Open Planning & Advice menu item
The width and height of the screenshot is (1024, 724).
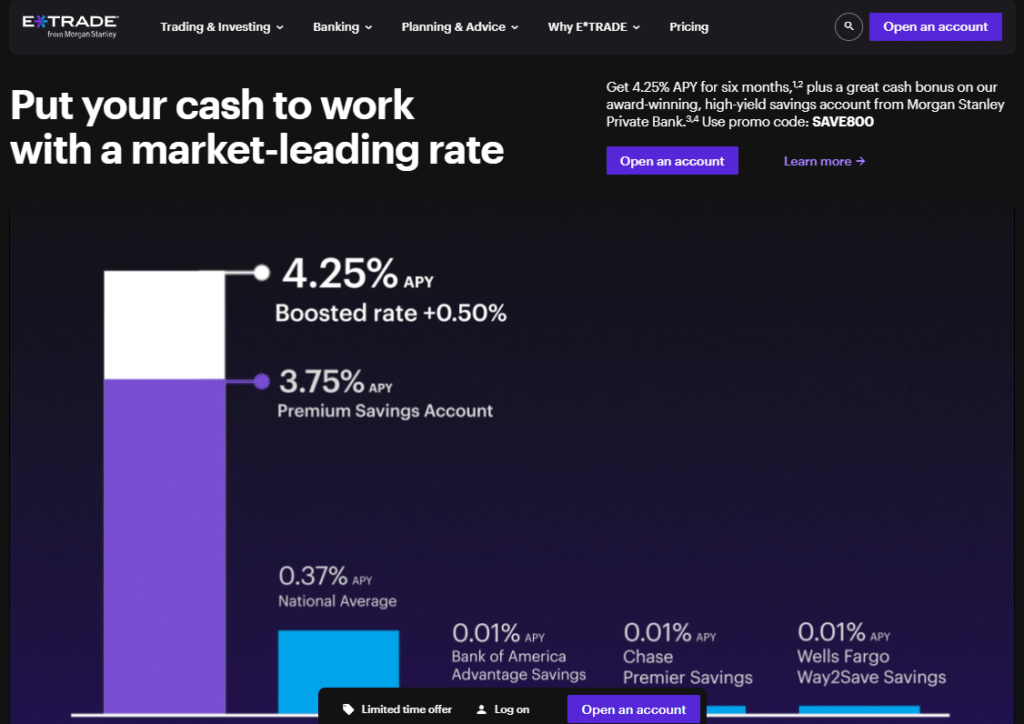point(453,27)
